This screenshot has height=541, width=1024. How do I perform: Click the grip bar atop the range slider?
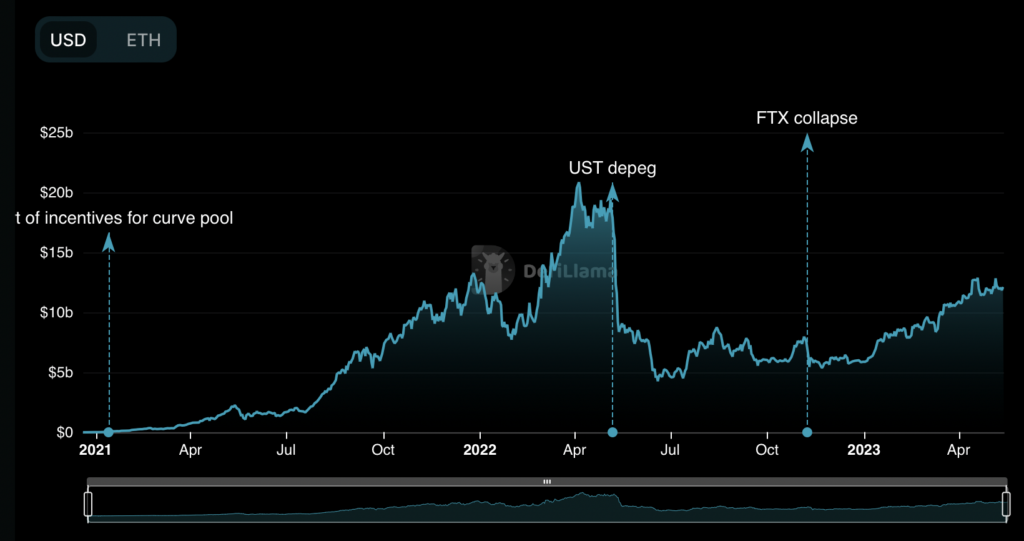click(546, 482)
